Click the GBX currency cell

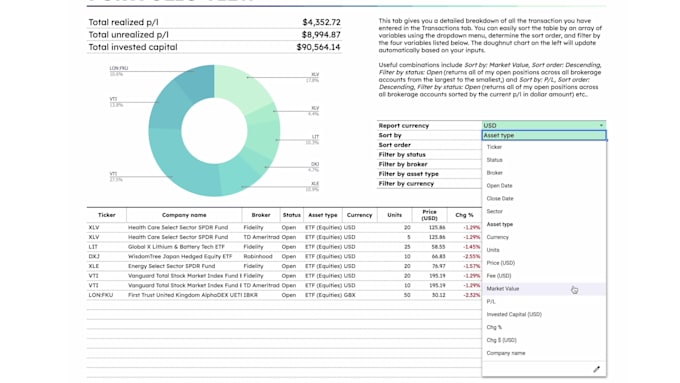360,295
